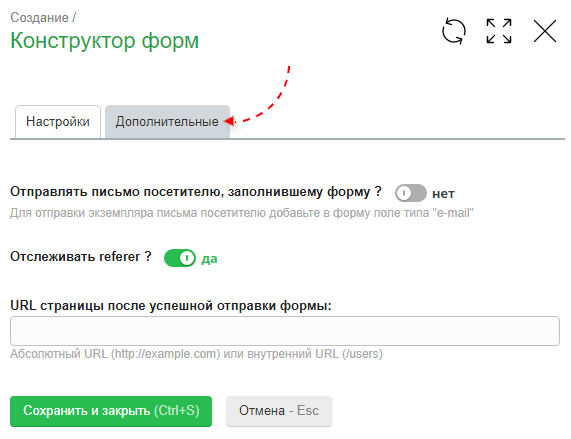The image size is (571, 439).
Task: Focus the URL after successful submission field
Action: pyautogui.click(x=285, y=331)
